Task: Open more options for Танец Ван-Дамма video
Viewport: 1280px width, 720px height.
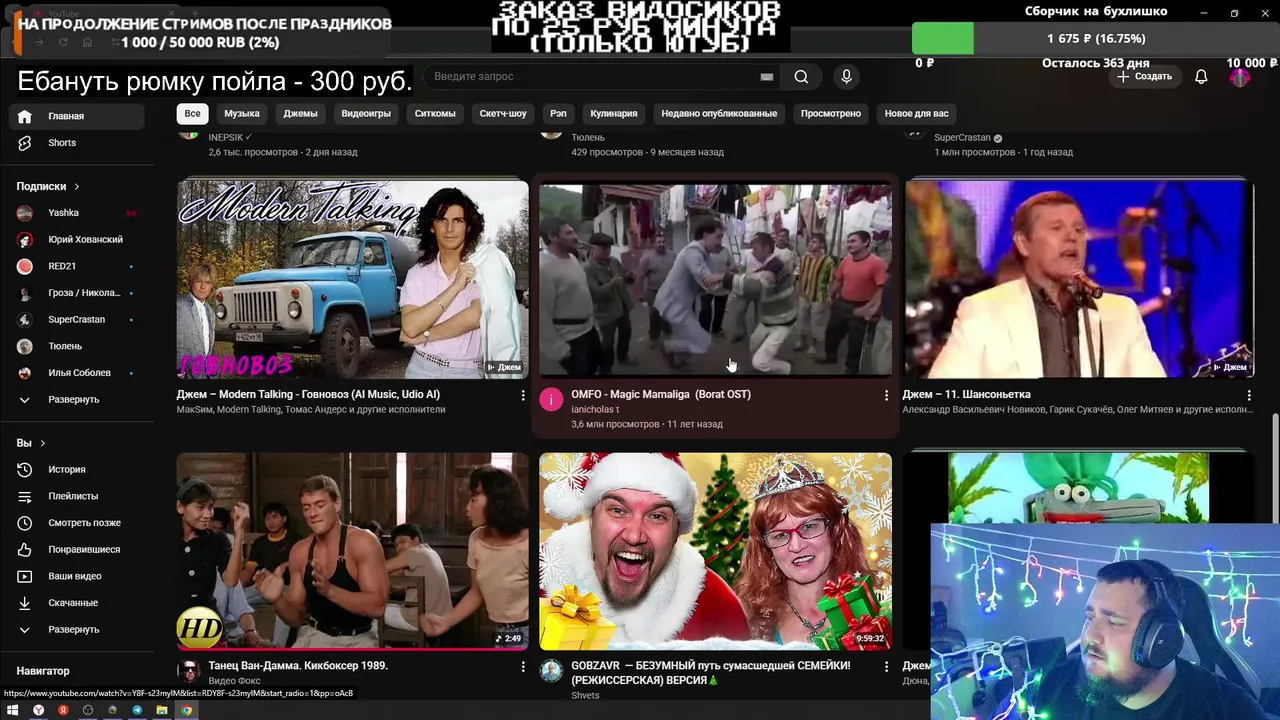Action: pos(522,667)
